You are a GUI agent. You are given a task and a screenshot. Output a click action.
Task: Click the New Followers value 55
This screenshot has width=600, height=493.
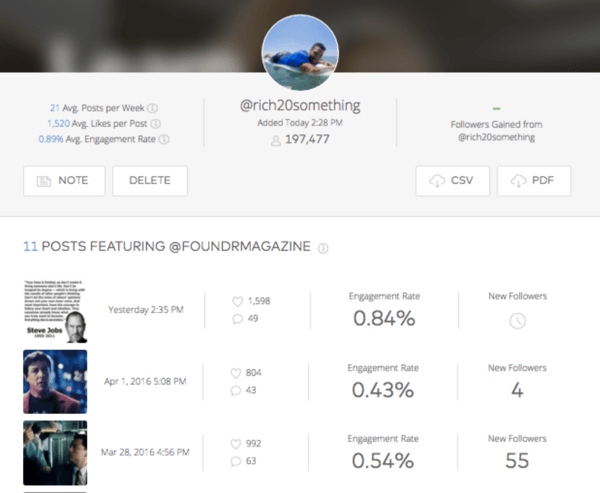click(517, 461)
